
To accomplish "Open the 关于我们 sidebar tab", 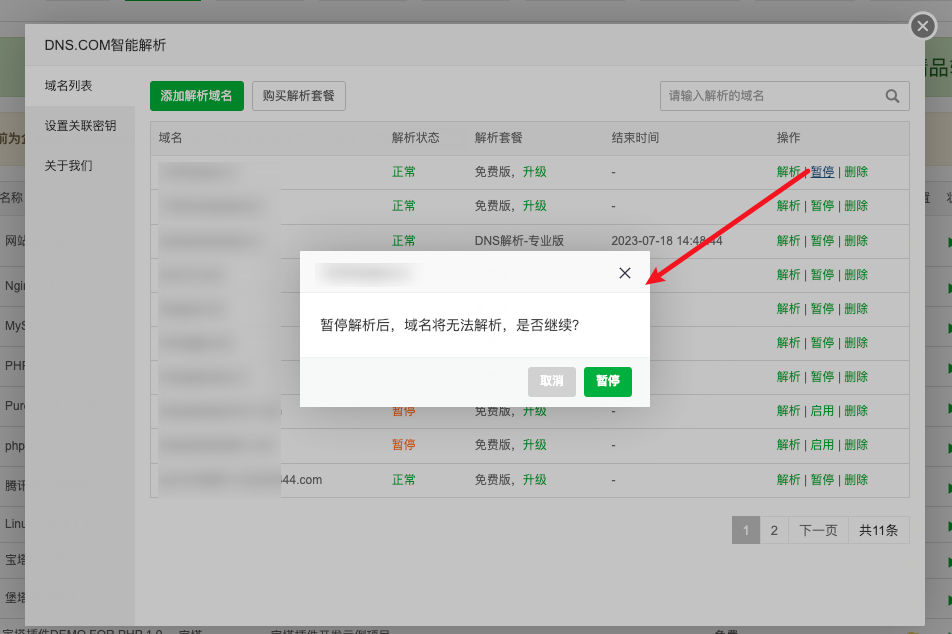I will [x=68, y=166].
